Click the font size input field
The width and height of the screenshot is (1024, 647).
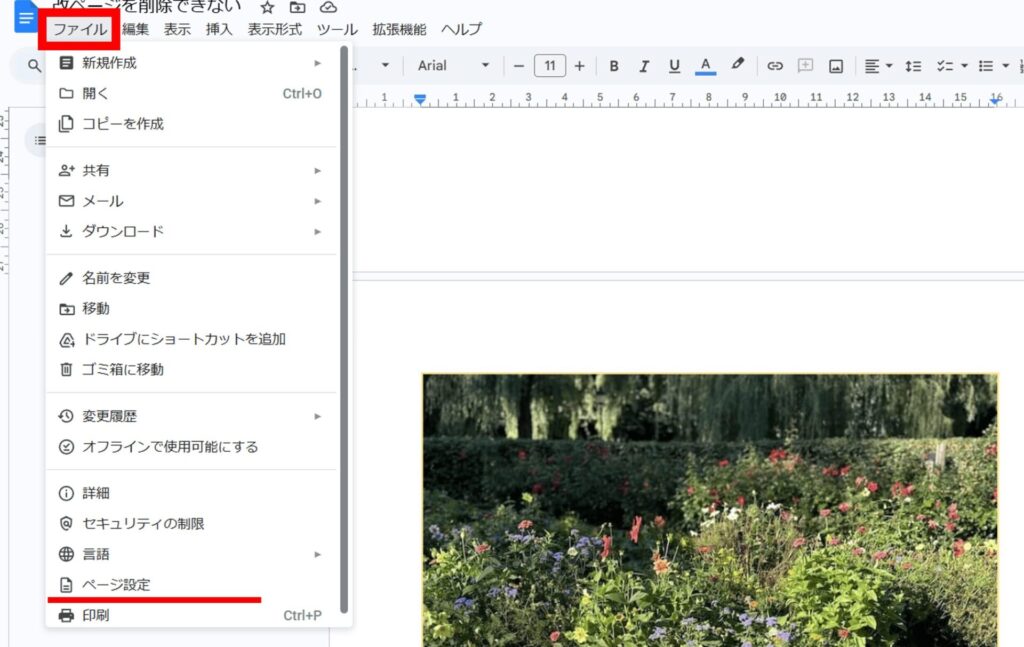click(x=549, y=66)
